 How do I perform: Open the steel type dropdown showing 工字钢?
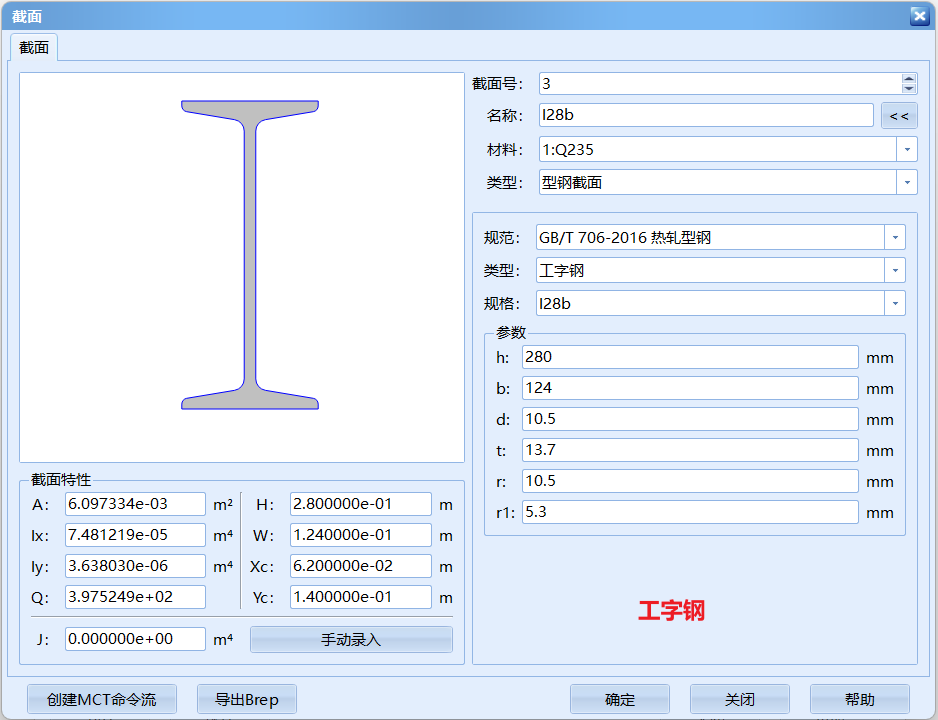pyautogui.click(x=895, y=269)
